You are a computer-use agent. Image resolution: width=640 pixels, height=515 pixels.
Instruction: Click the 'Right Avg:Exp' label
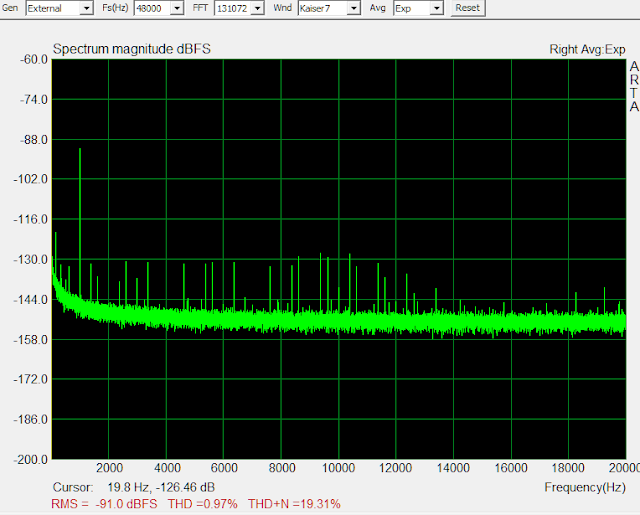point(587,49)
